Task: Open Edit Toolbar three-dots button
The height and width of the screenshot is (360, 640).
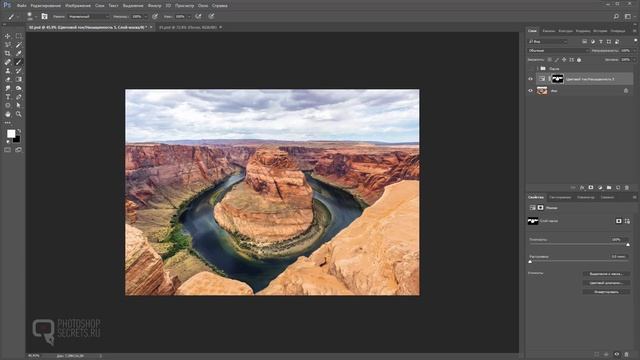Action: (8, 123)
